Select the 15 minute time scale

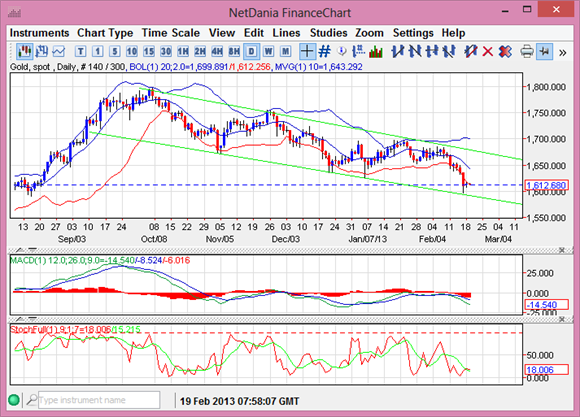tap(148, 51)
